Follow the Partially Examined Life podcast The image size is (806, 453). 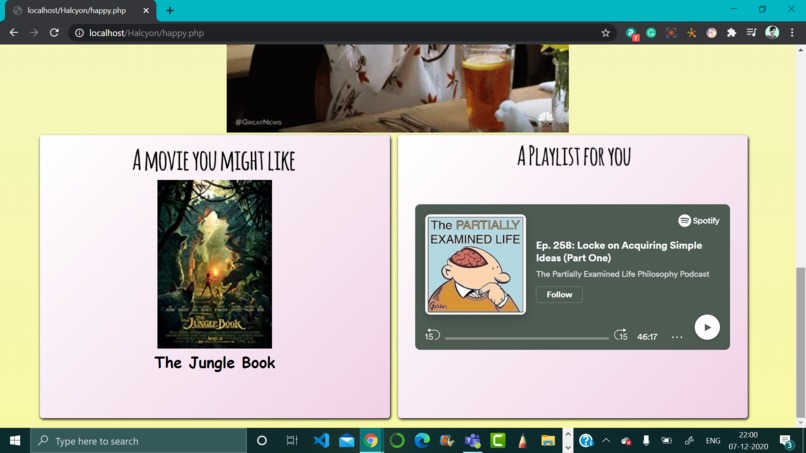pos(559,295)
